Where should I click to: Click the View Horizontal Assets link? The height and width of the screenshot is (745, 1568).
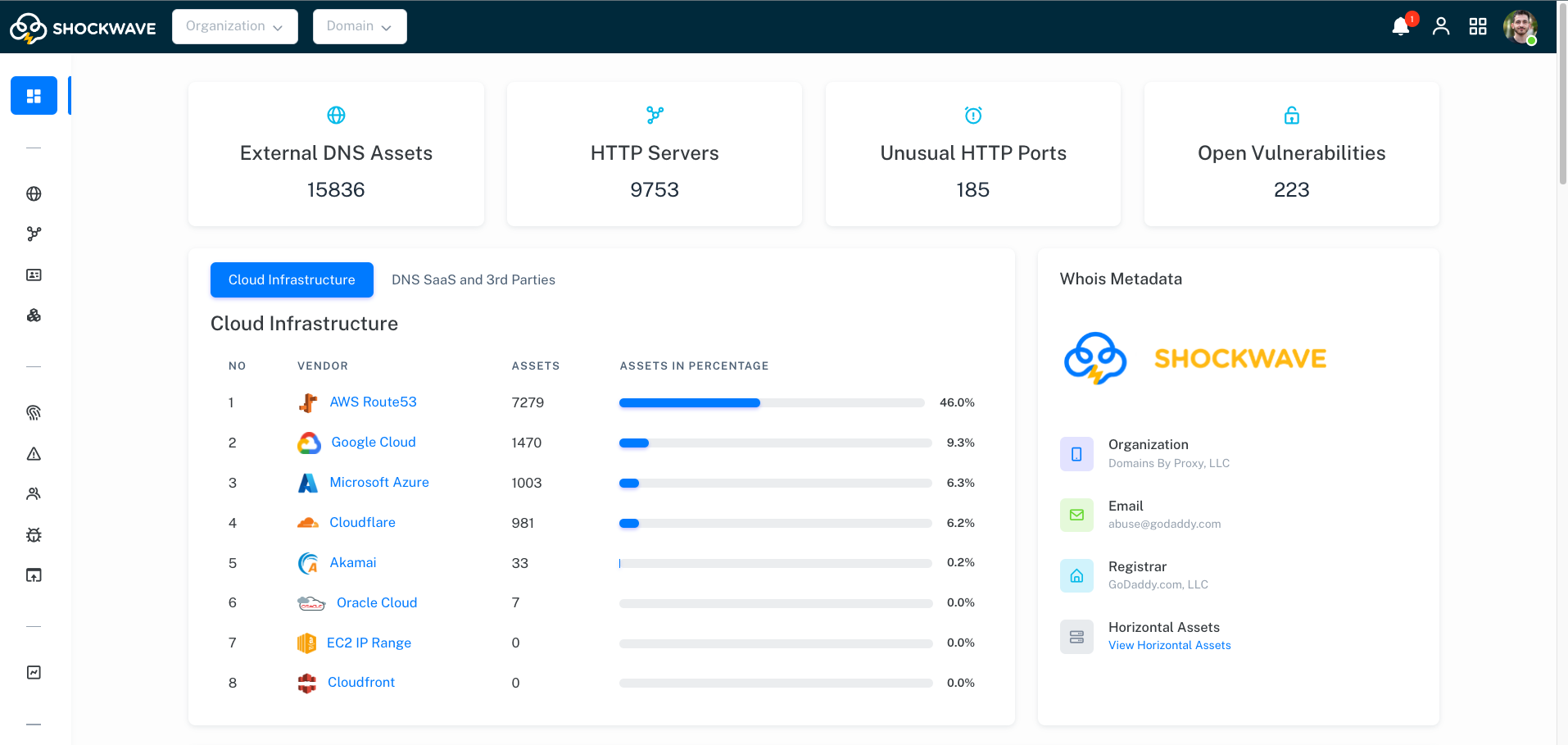click(1169, 646)
